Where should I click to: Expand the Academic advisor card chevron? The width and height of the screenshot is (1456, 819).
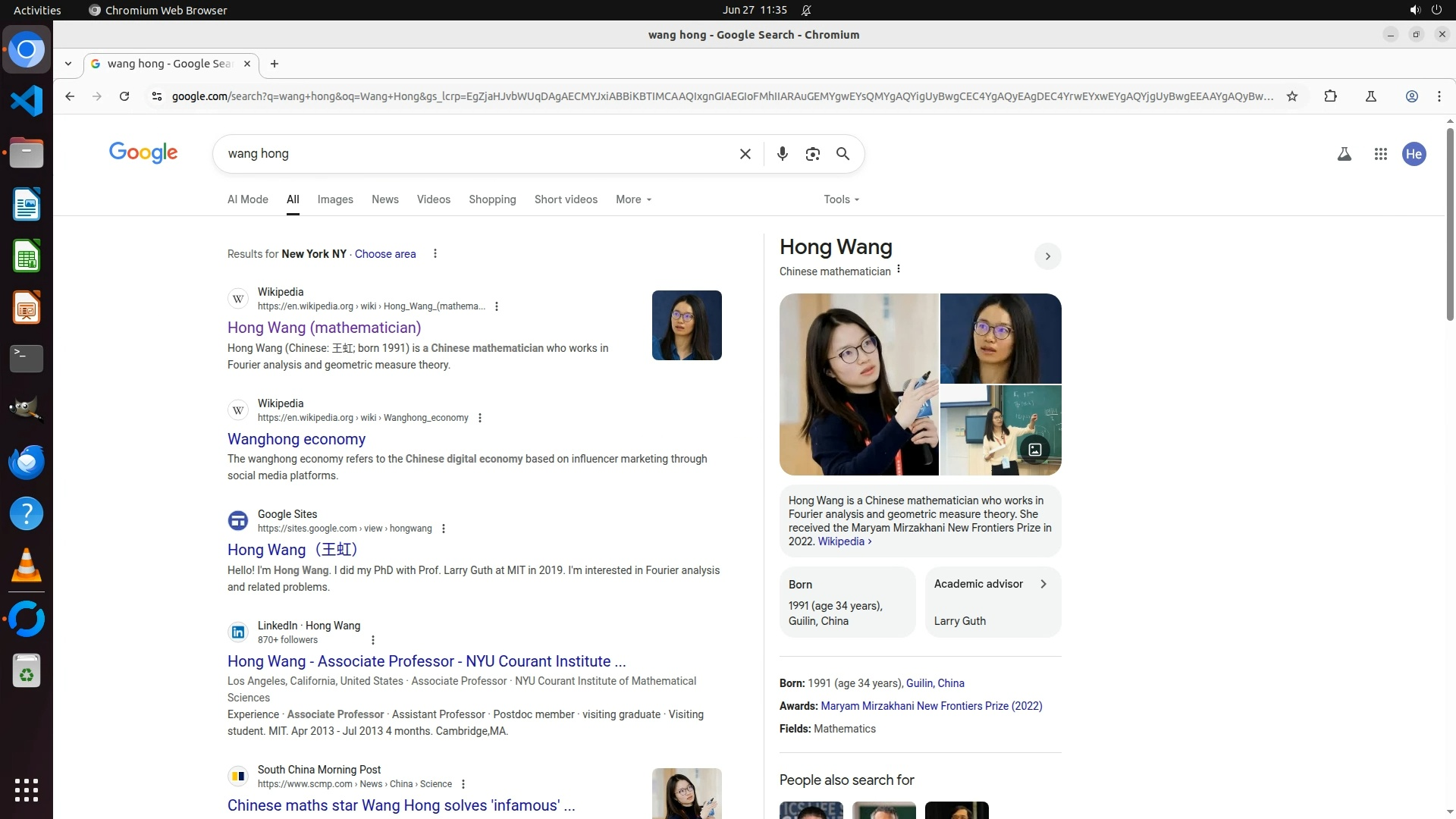(x=1043, y=584)
